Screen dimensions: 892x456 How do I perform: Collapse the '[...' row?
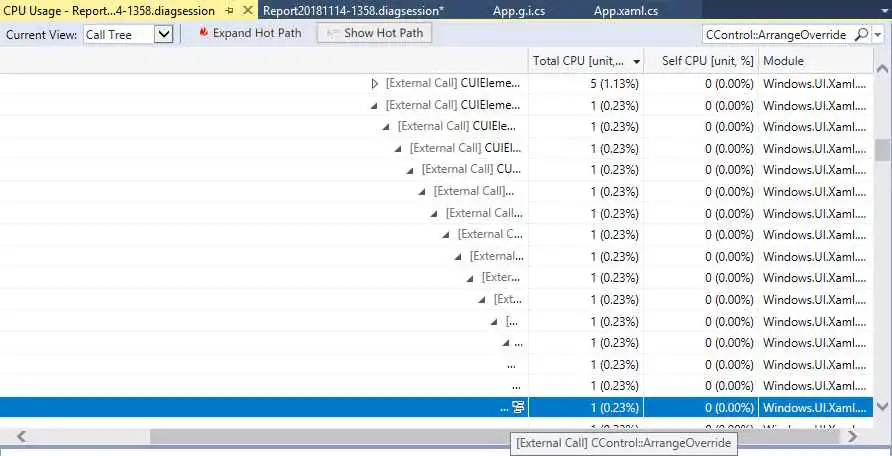(x=493, y=322)
